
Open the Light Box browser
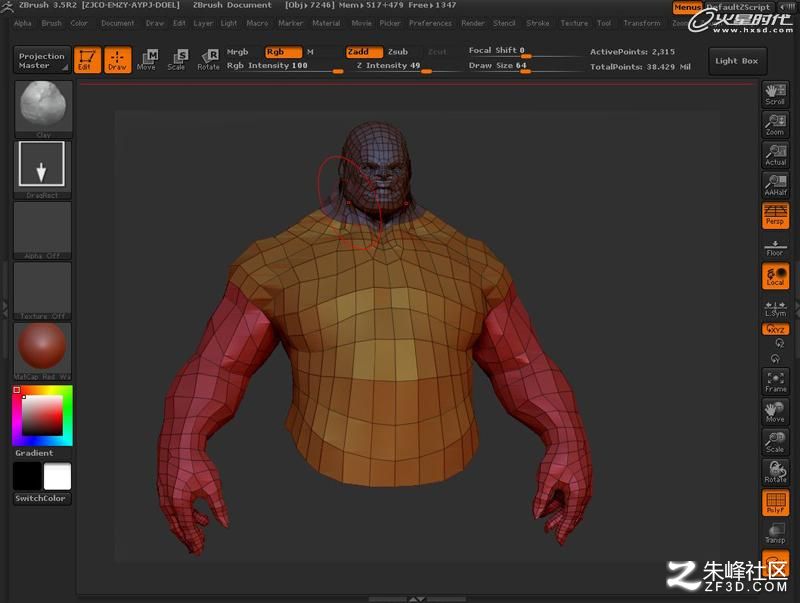point(737,61)
